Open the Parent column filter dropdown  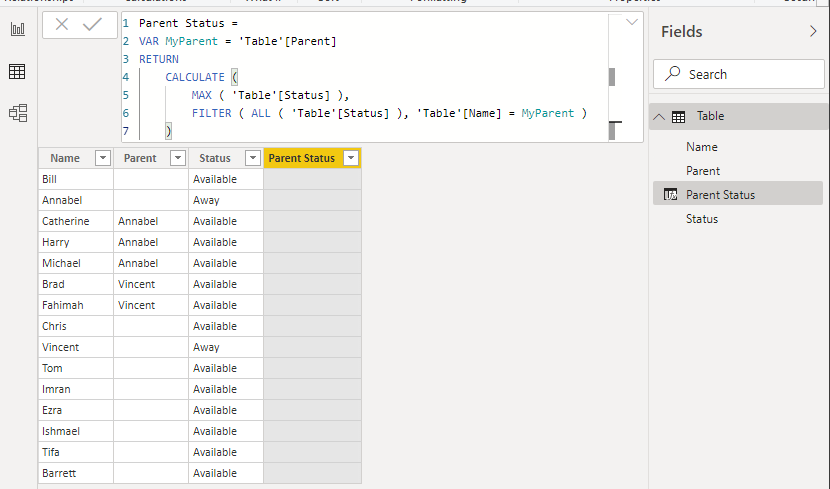coord(178,158)
